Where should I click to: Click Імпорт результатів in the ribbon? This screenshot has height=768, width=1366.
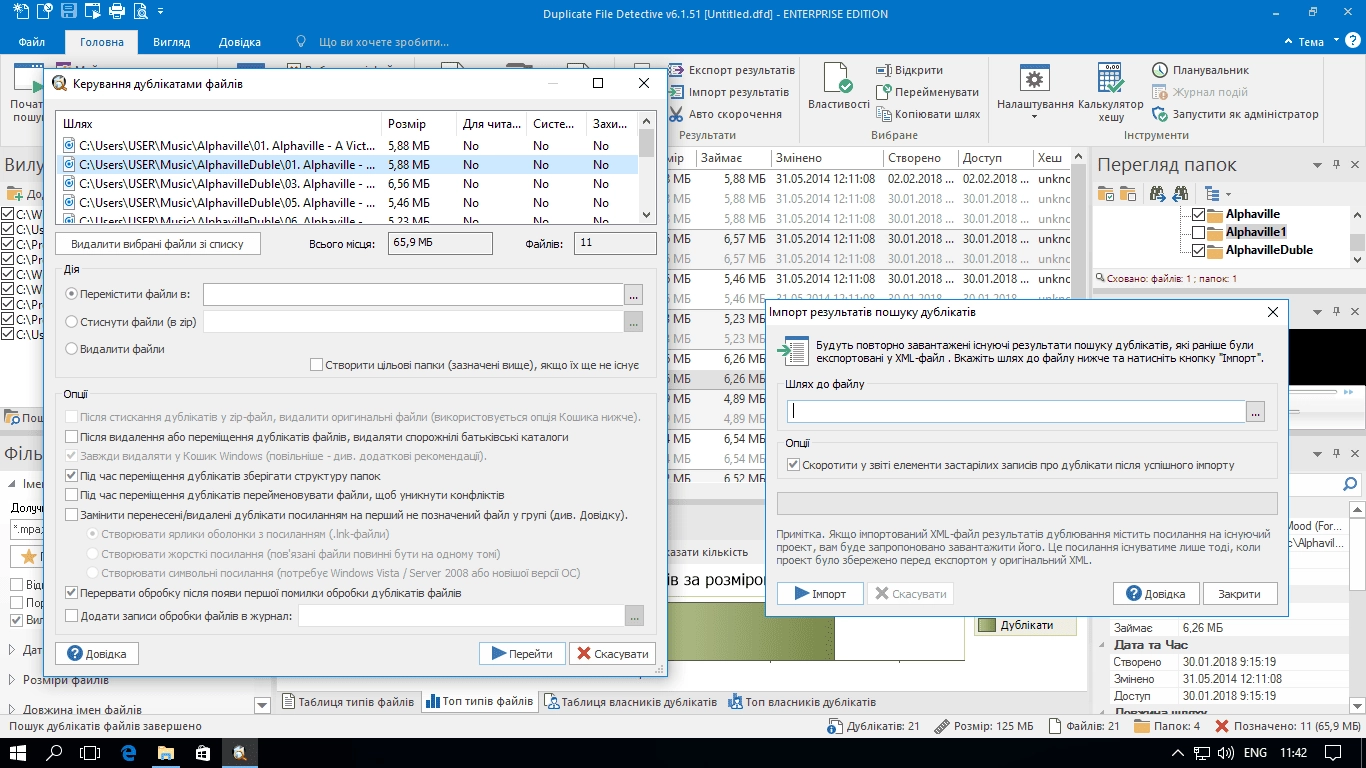coord(729,92)
